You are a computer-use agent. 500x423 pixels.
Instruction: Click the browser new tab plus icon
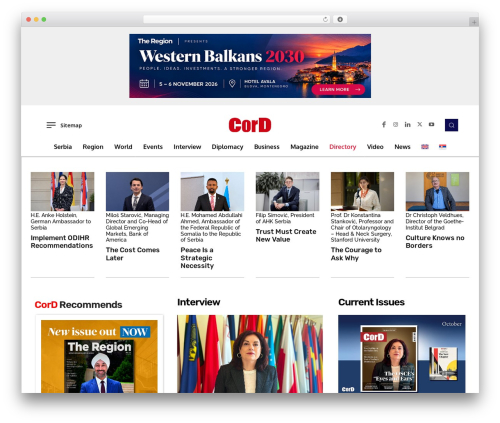pyautogui.click(x=474, y=22)
